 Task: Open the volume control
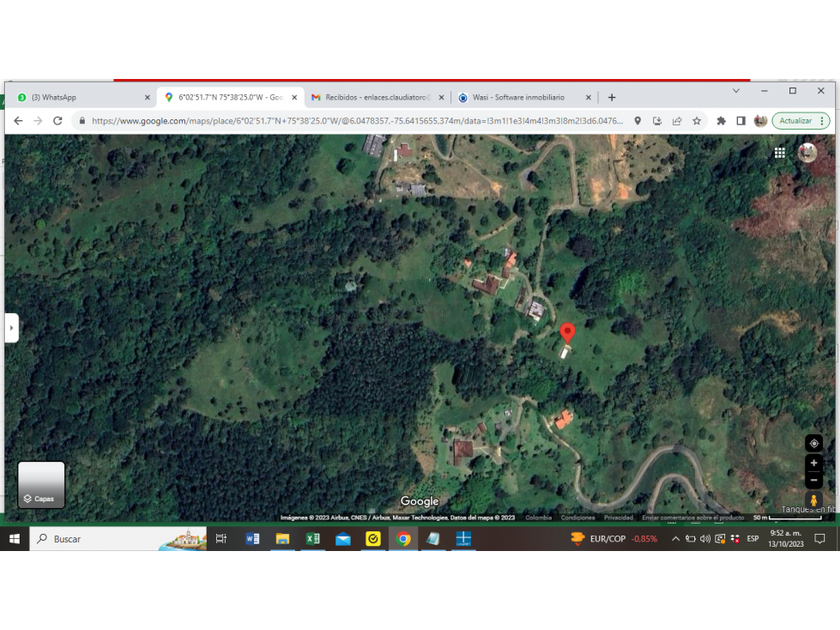click(x=705, y=539)
